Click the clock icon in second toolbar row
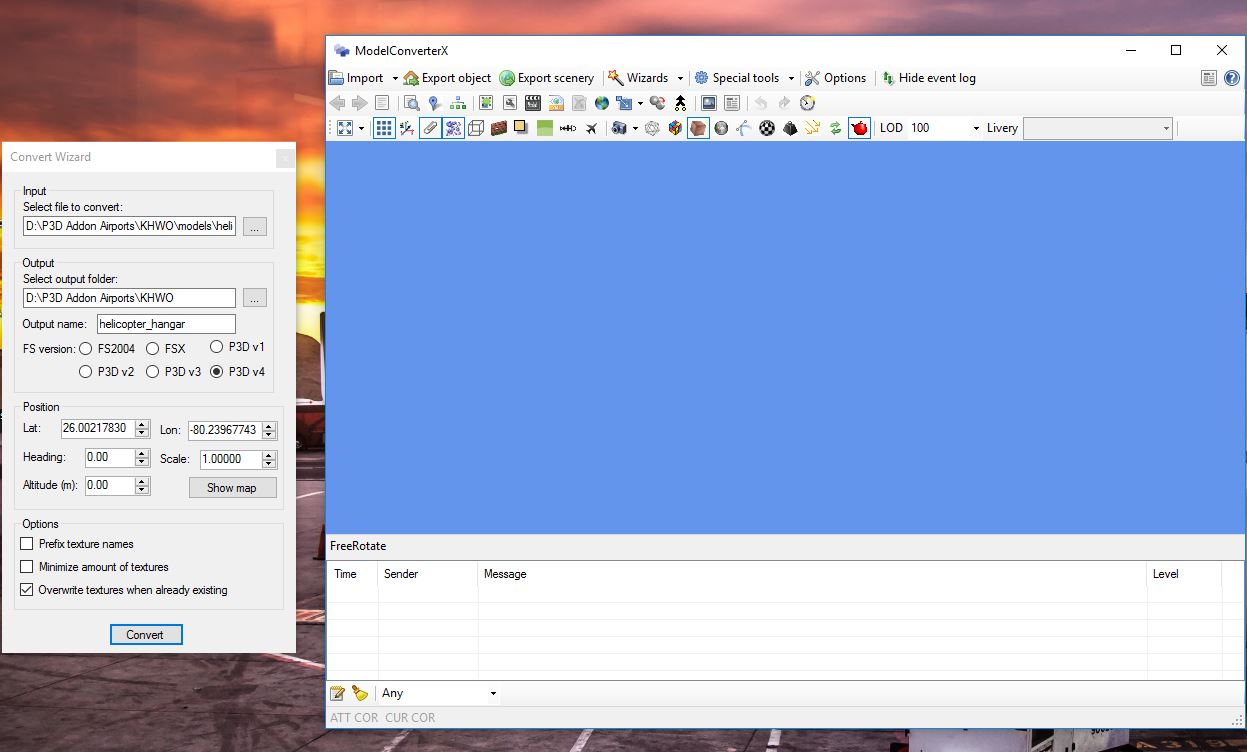This screenshot has width=1247, height=752. [x=808, y=103]
